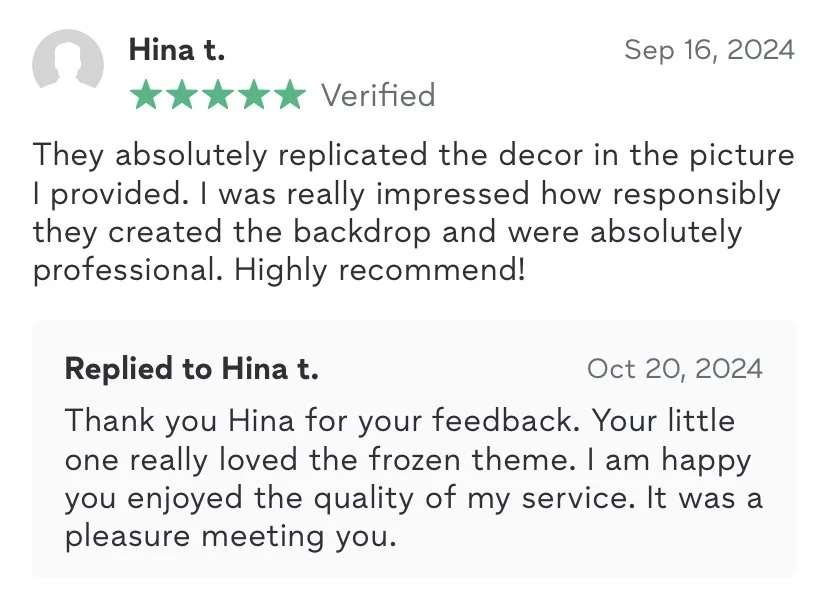828x608 pixels.
Task: Click the Oct 20, 2024 reply date
Action: pyautogui.click(x=675, y=368)
